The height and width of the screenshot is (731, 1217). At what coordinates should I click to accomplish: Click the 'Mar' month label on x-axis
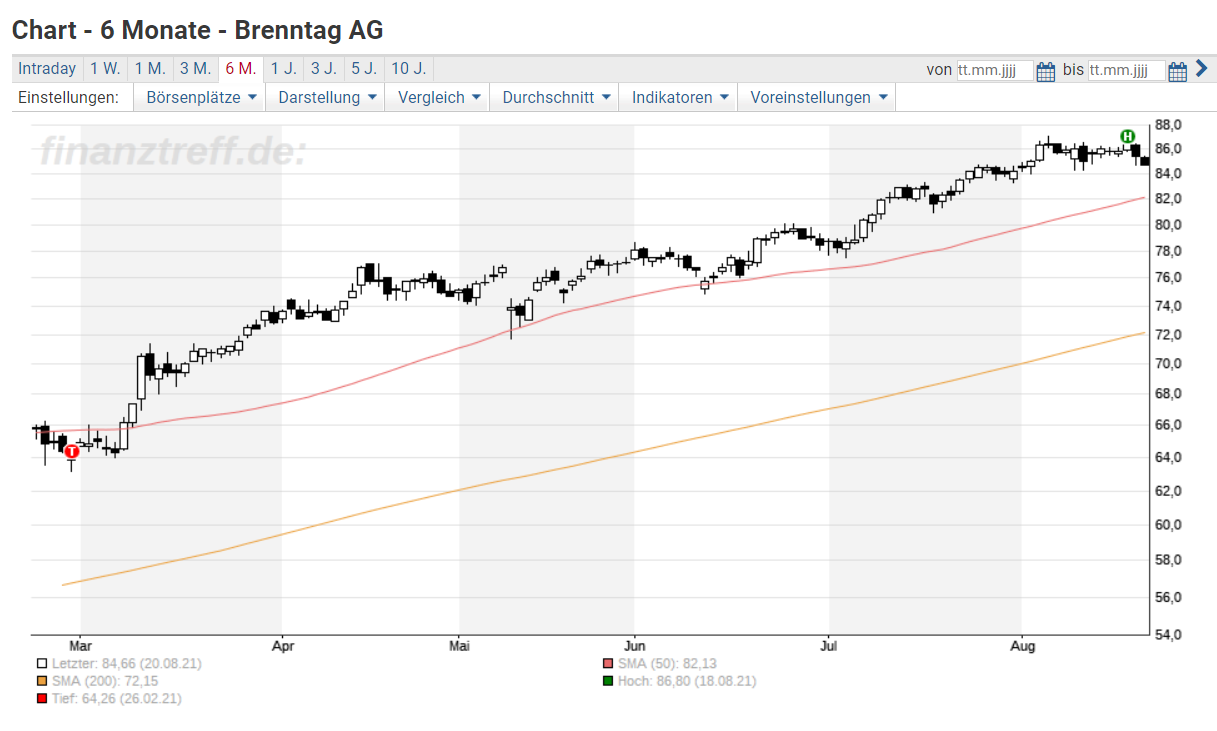(80, 646)
